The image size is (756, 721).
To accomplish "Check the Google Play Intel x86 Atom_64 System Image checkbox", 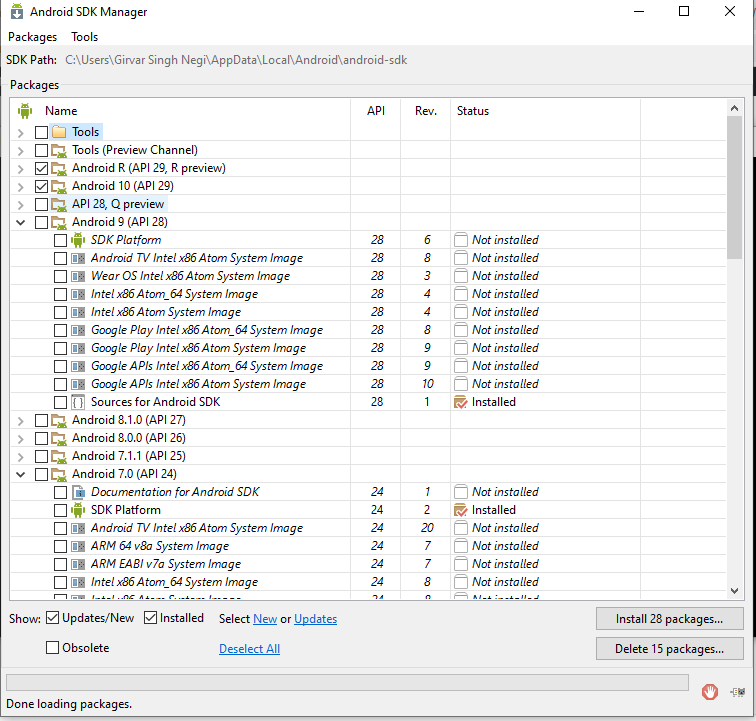I will [60, 330].
